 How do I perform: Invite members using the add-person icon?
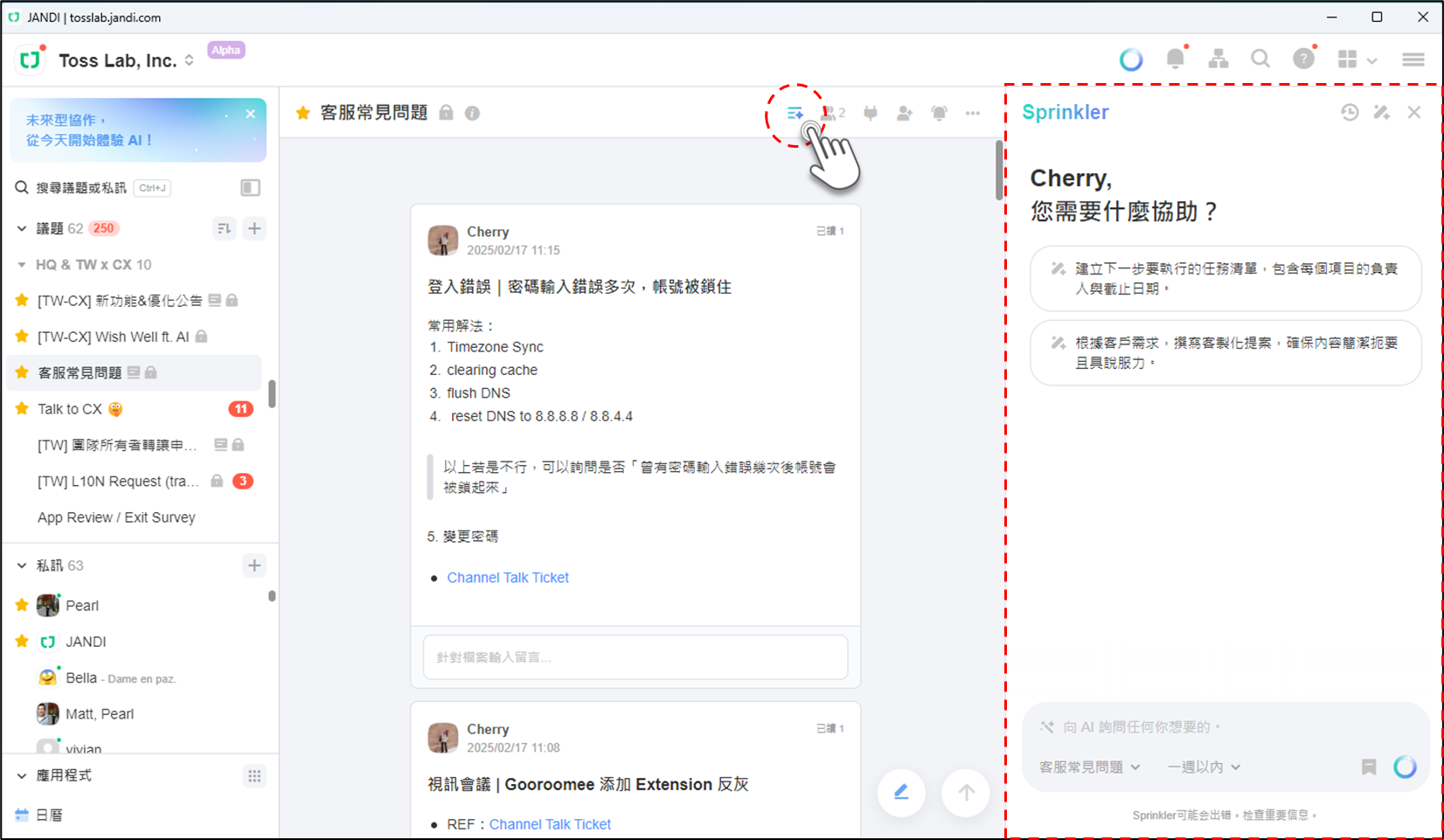coord(905,113)
